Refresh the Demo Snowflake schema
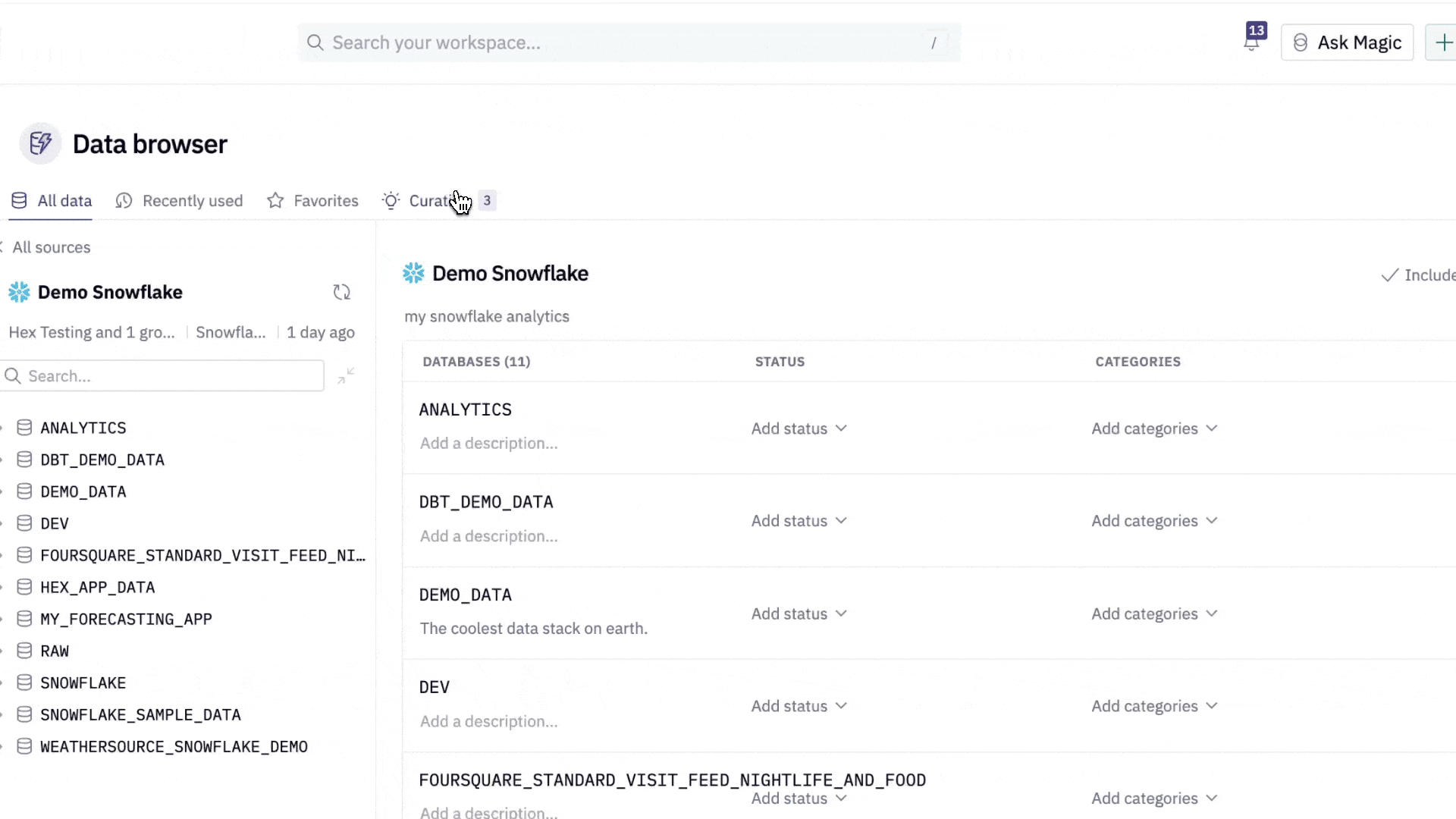The height and width of the screenshot is (819, 1456). [342, 292]
